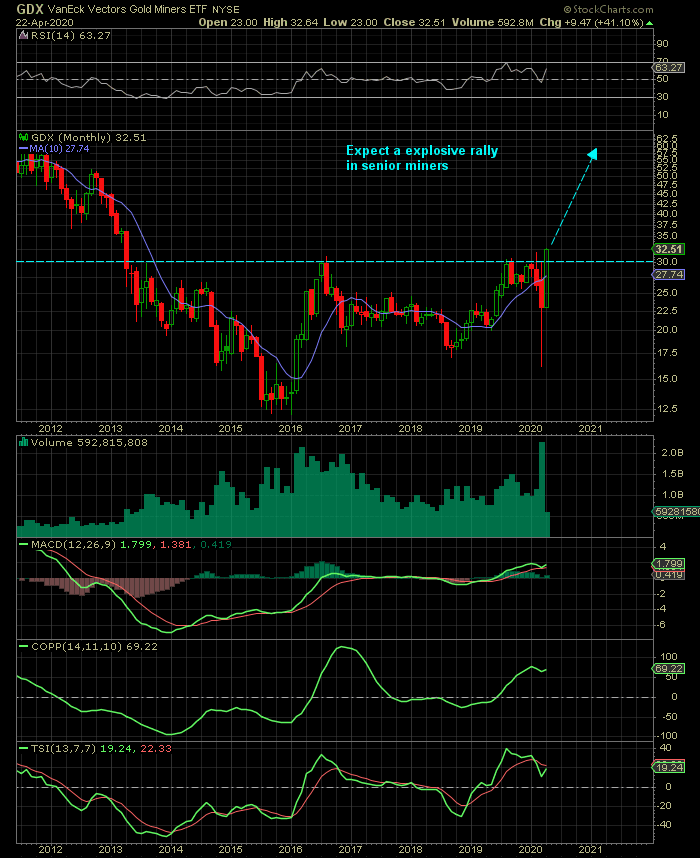The width and height of the screenshot is (700, 858).
Task: Click the RSI(14) indicator legend icon
Action: tap(23, 36)
